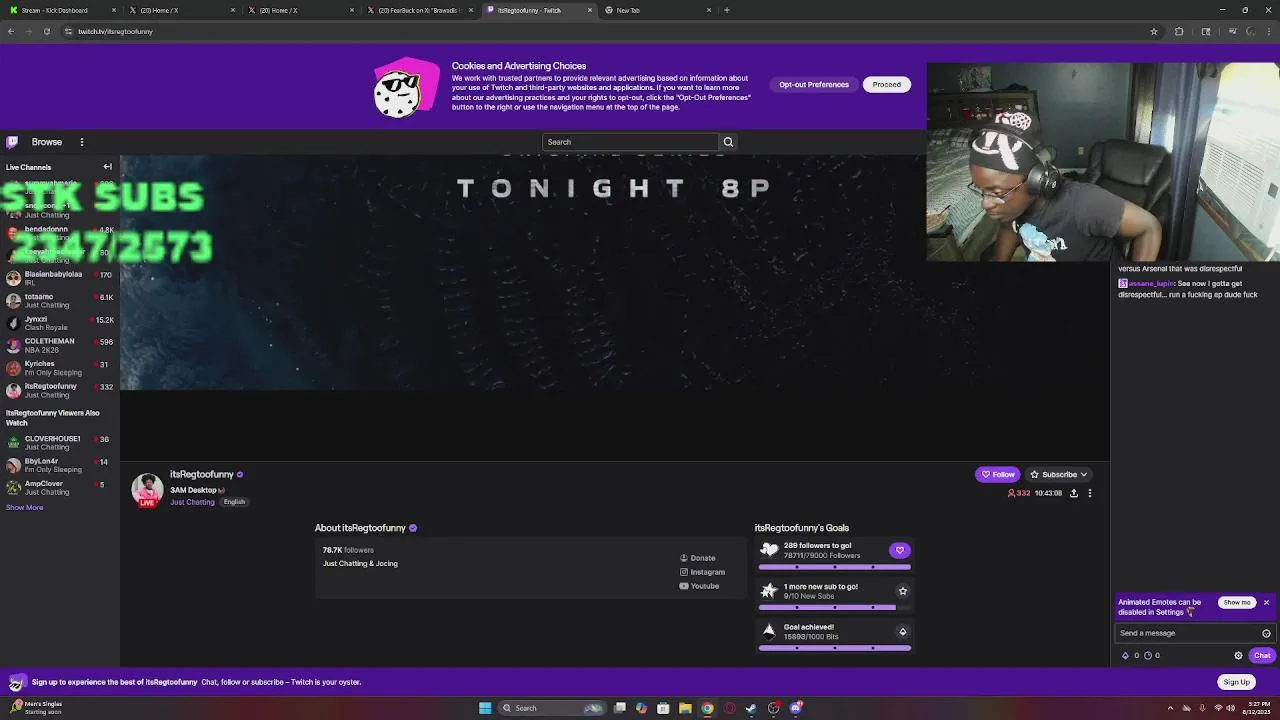Click the Bits goal progress bar
The image size is (1280, 720).
point(835,648)
